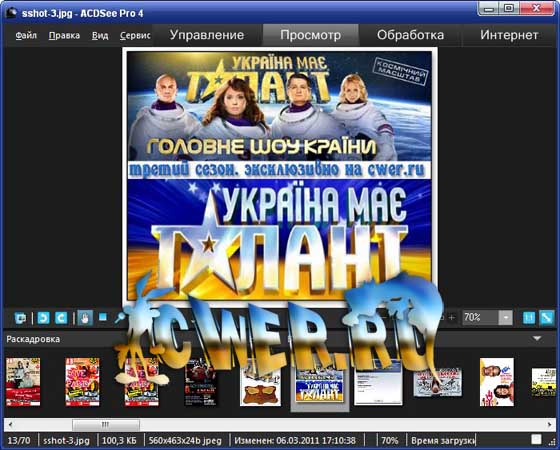Select the hand scroll tool
Screen dimensions: 560x450
coord(85,318)
